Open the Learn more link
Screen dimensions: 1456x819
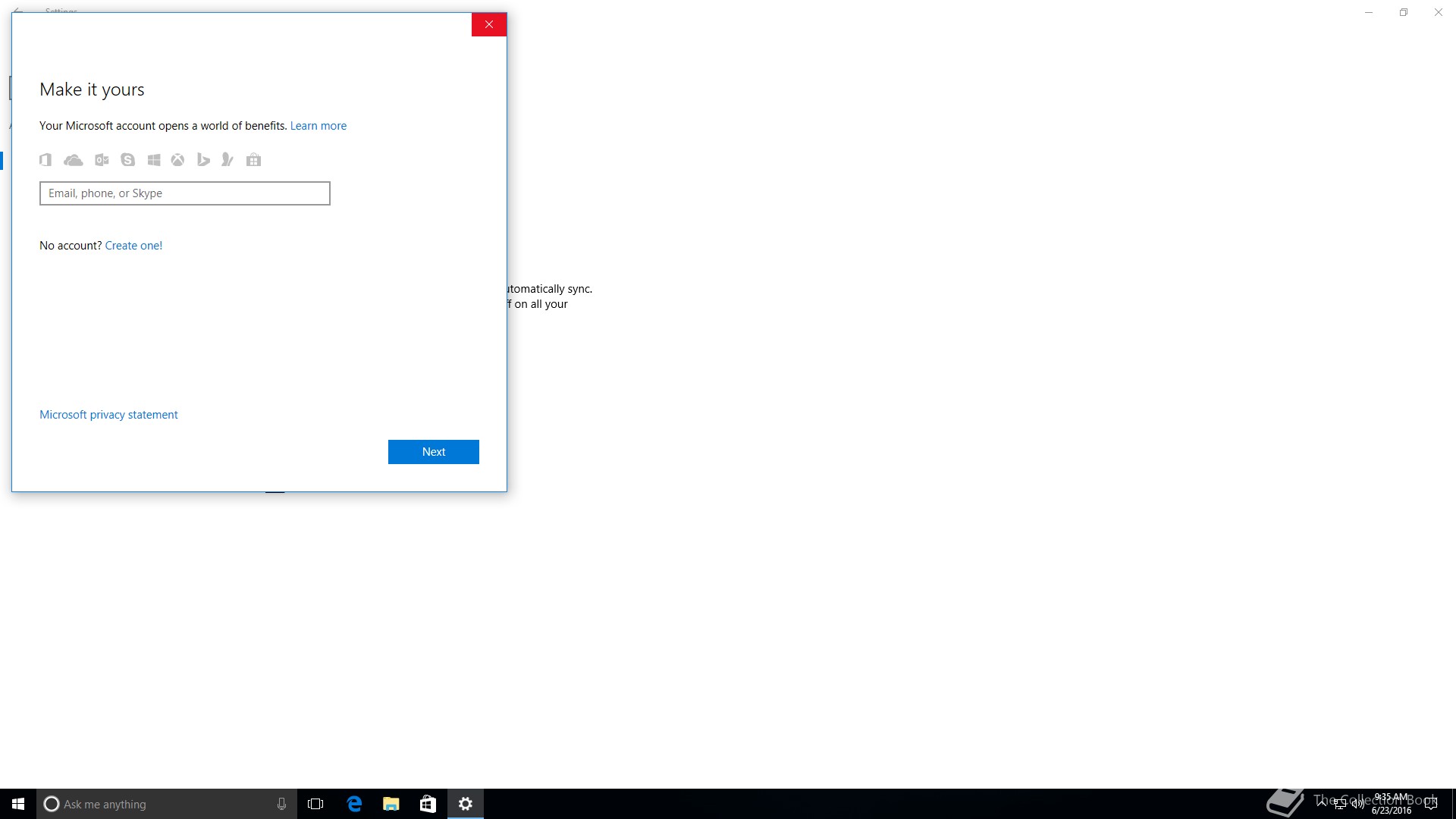point(318,126)
